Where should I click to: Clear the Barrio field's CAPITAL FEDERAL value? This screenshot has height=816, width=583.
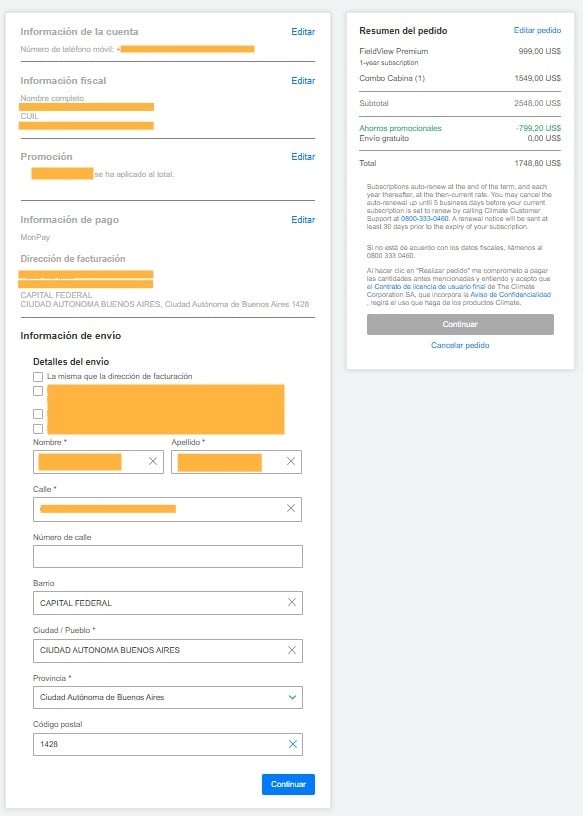[x=292, y=602]
